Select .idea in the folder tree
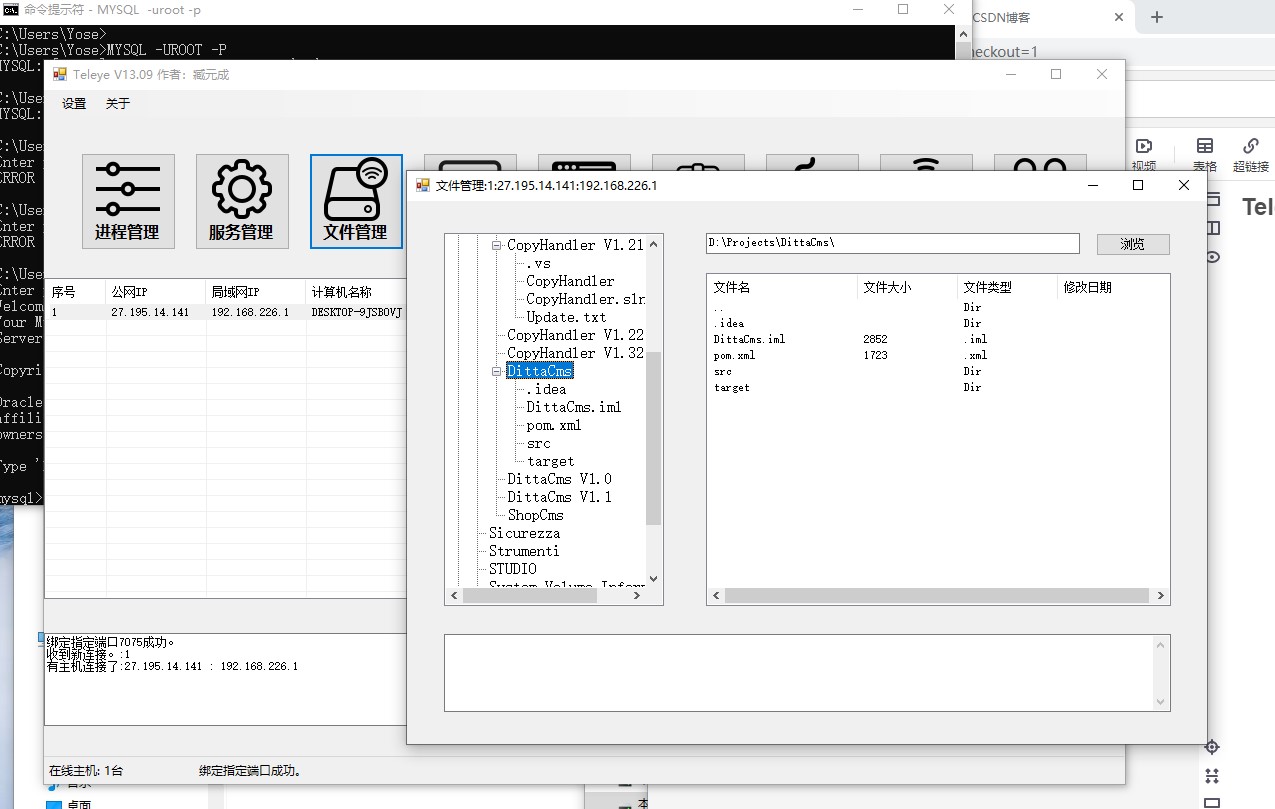Image resolution: width=1275 pixels, height=809 pixels. point(546,389)
